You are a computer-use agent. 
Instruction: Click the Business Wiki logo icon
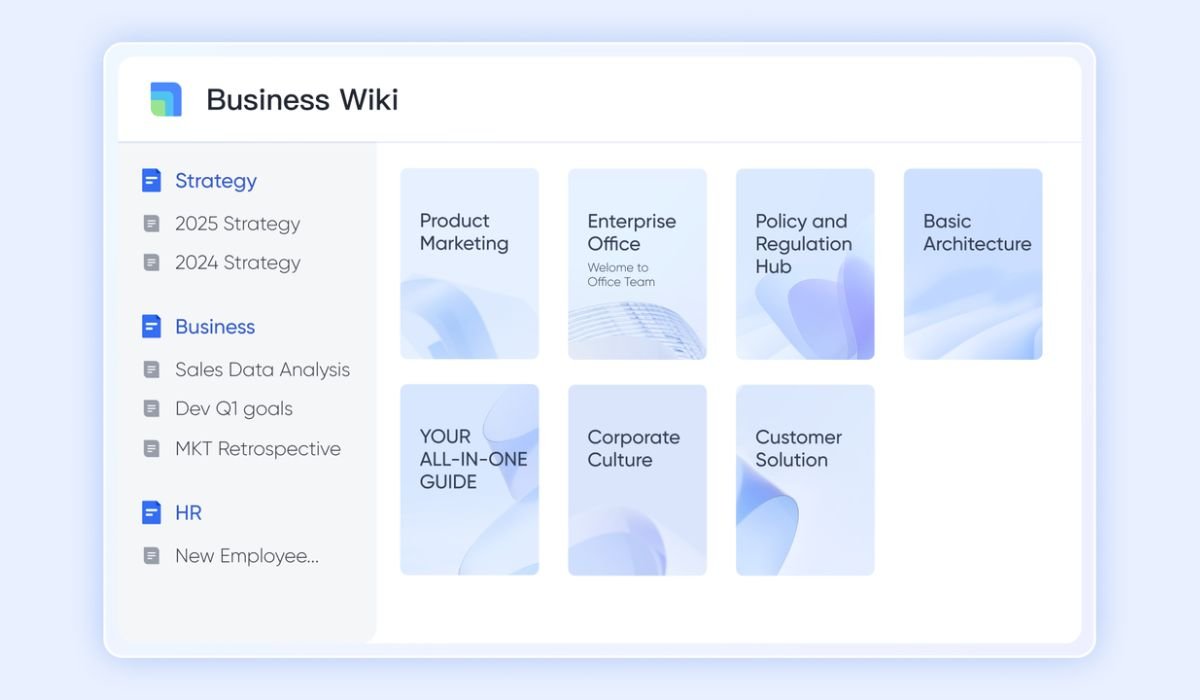pyautogui.click(x=166, y=100)
